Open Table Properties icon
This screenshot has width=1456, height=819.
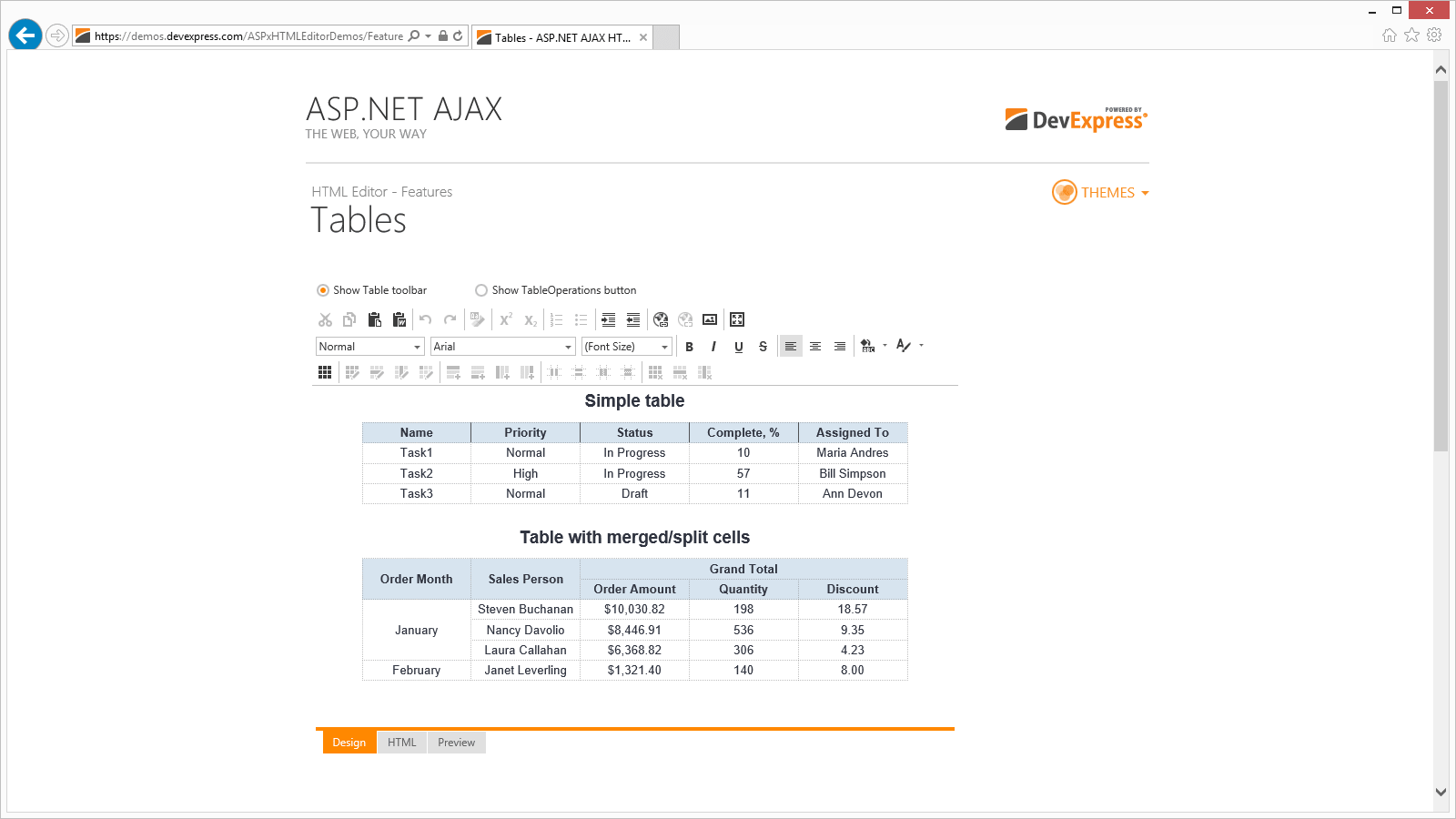pos(352,372)
